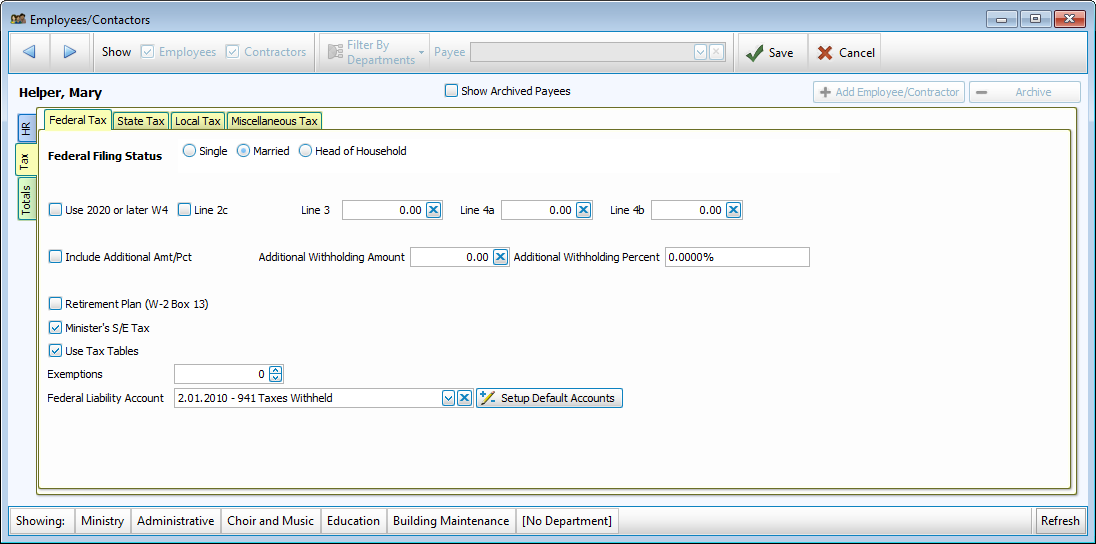Viewport: 1096px width, 544px height.
Task: Open the Totals side tab
Action: tap(27, 200)
